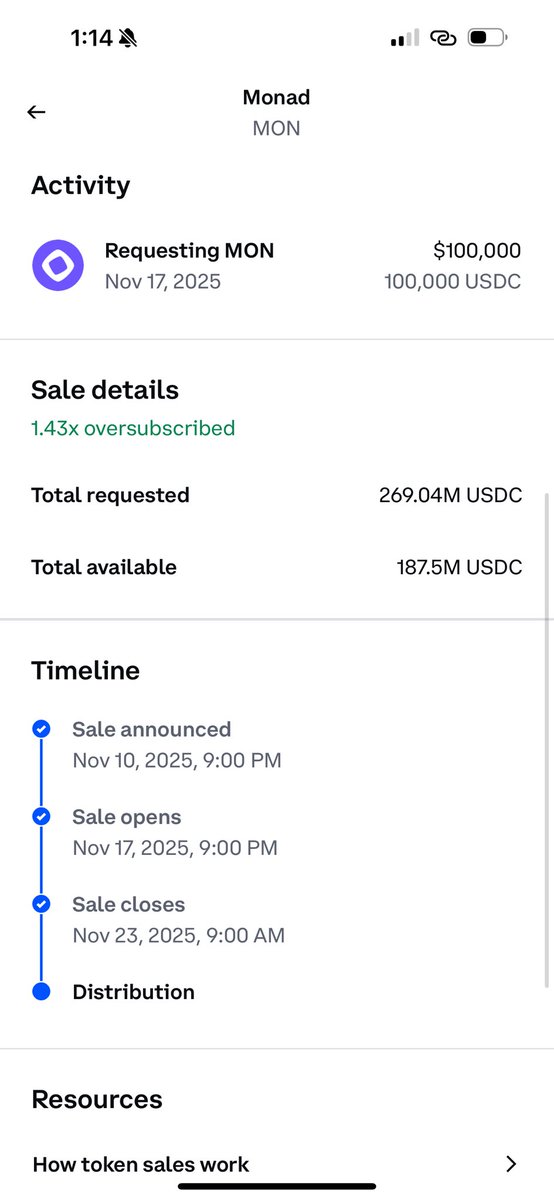The height and width of the screenshot is (1200, 554).
Task: Tap the $100,000 request amount
Action: click(x=477, y=251)
